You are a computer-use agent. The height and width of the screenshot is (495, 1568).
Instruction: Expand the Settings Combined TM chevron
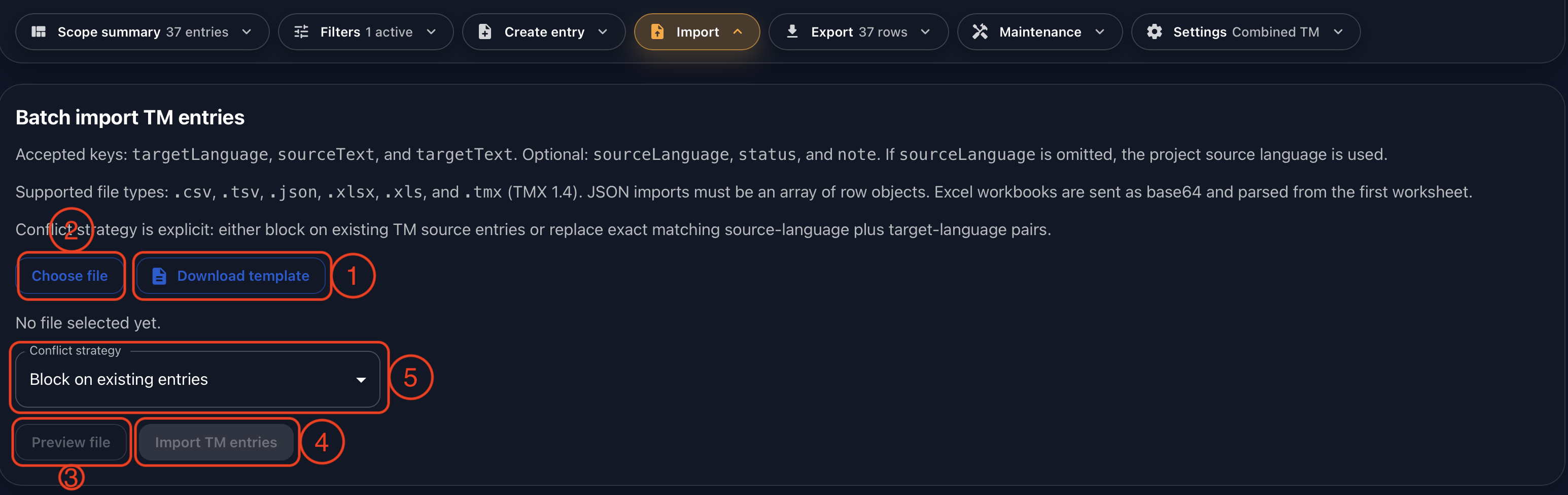pos(1337,31)
